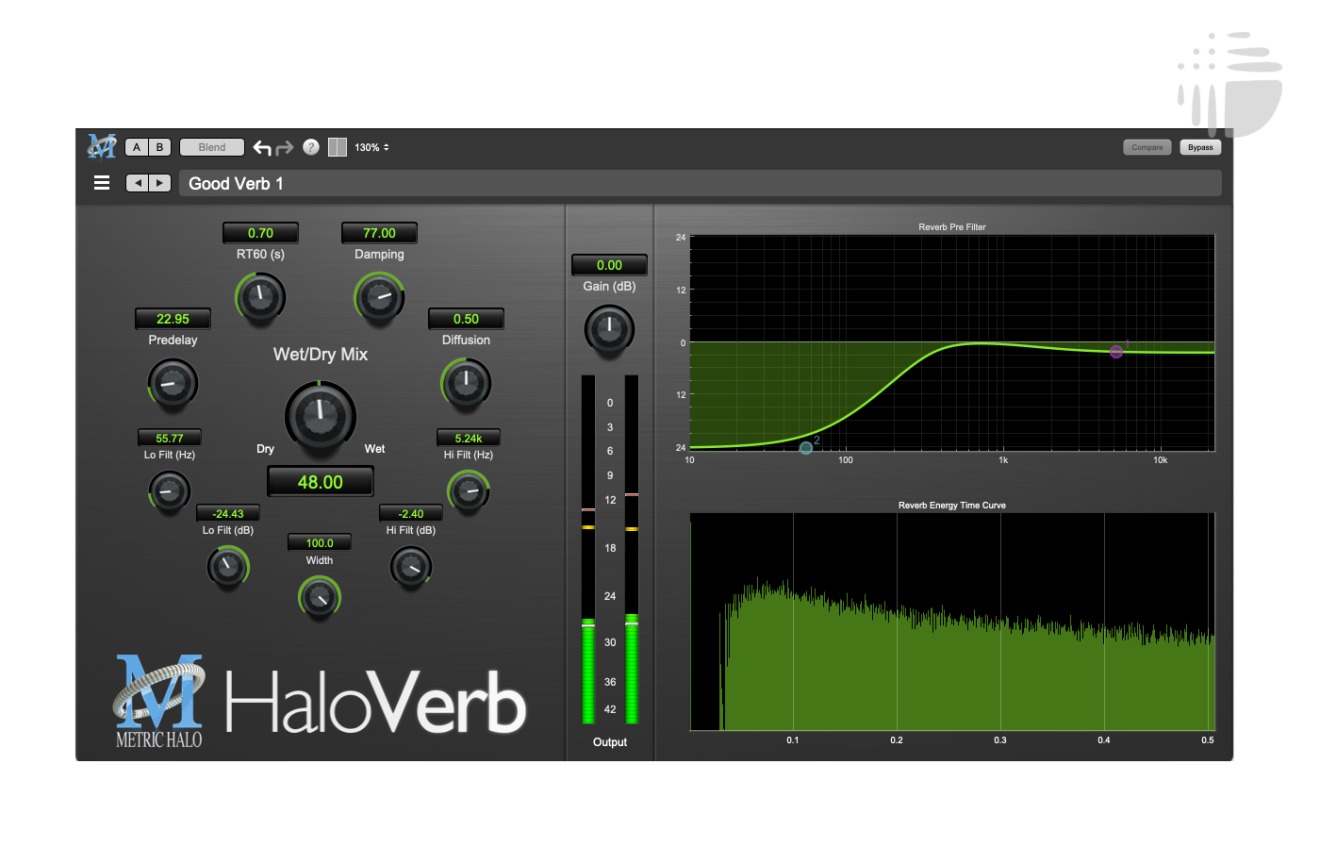Click the Reverb Energy Time Curve display
1320x847 pixels.
coord(952,621)
